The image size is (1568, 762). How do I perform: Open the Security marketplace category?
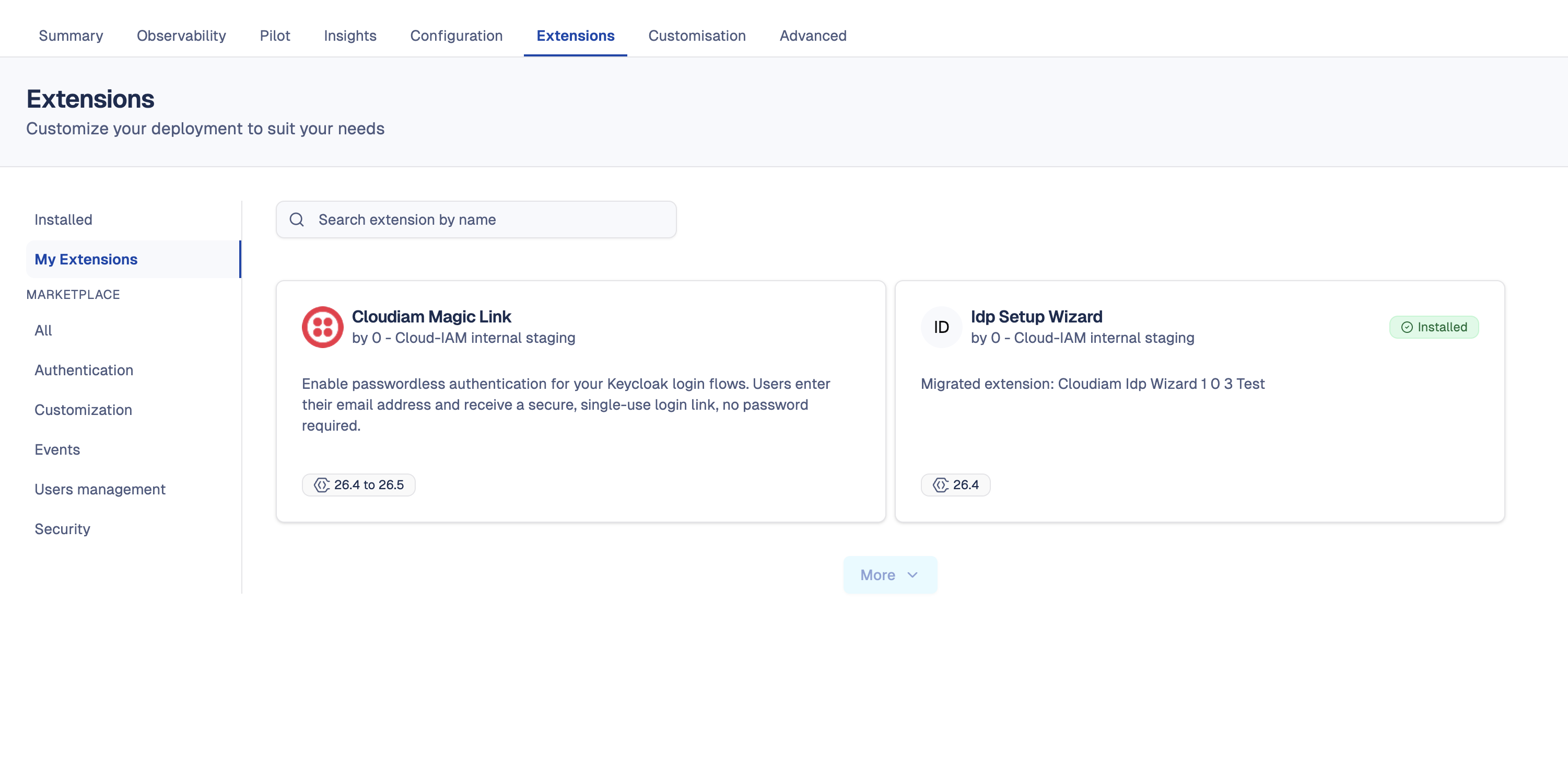62,529
